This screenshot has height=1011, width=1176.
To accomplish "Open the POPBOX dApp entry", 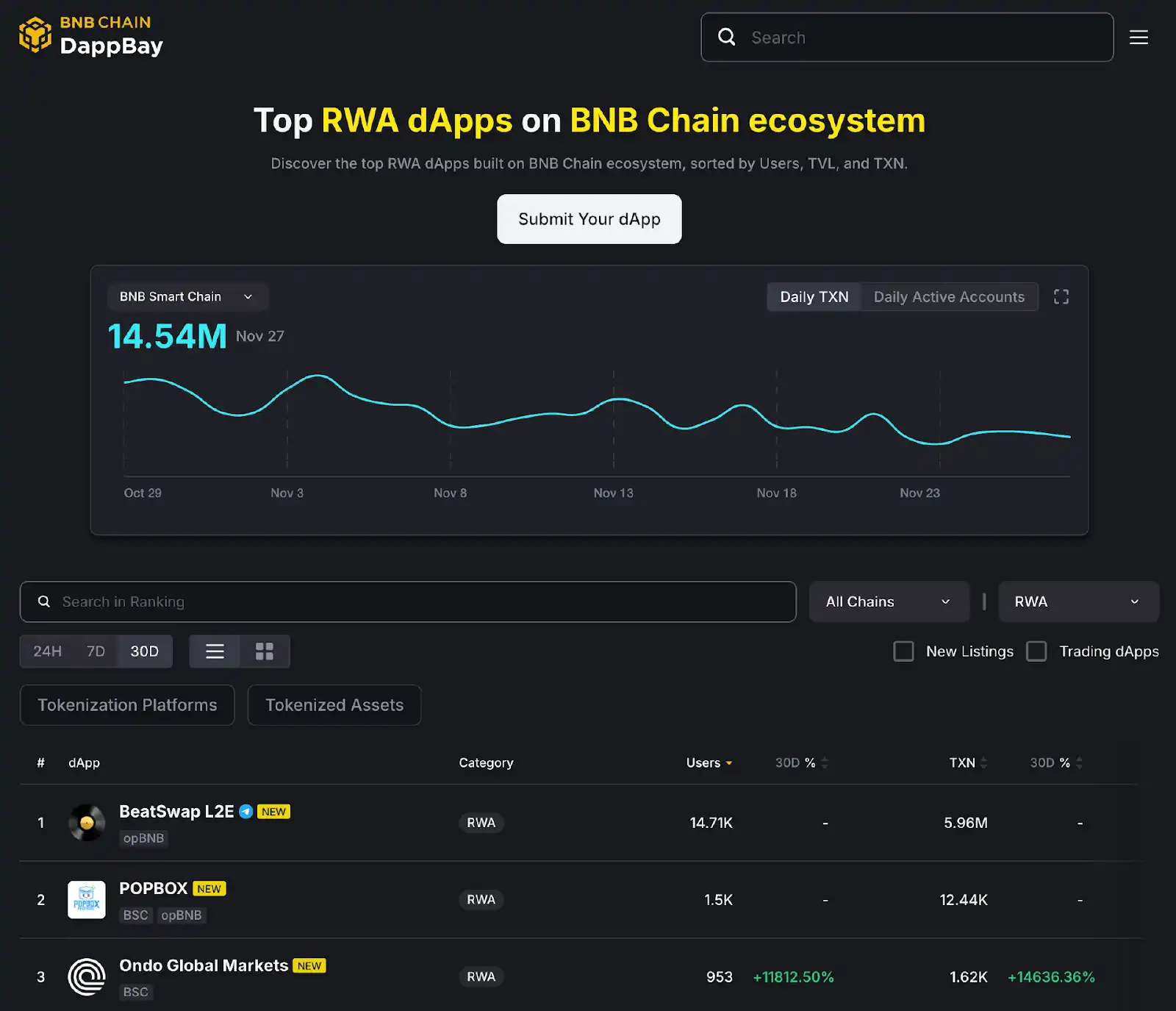I will point(154,888).
